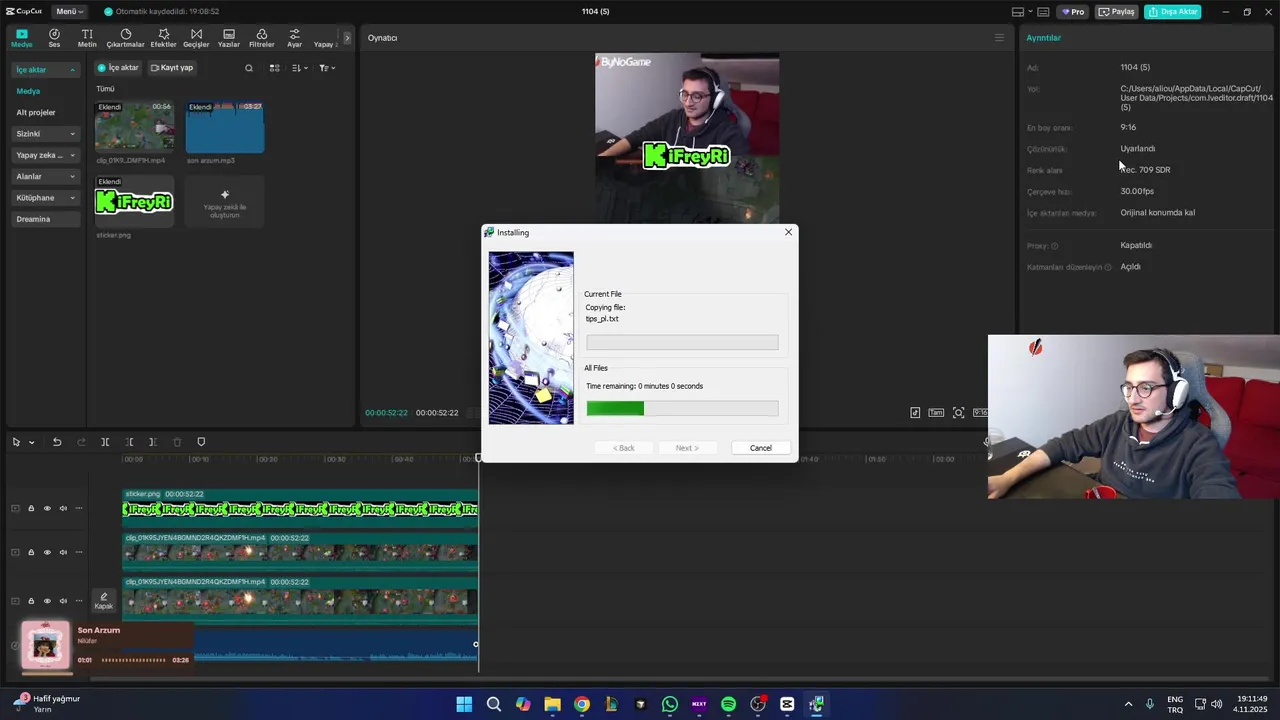Open Google Chrome from the taskbar
This screenshot has height=720, width=1280.
pyautogui.click(x=582, y=704)
